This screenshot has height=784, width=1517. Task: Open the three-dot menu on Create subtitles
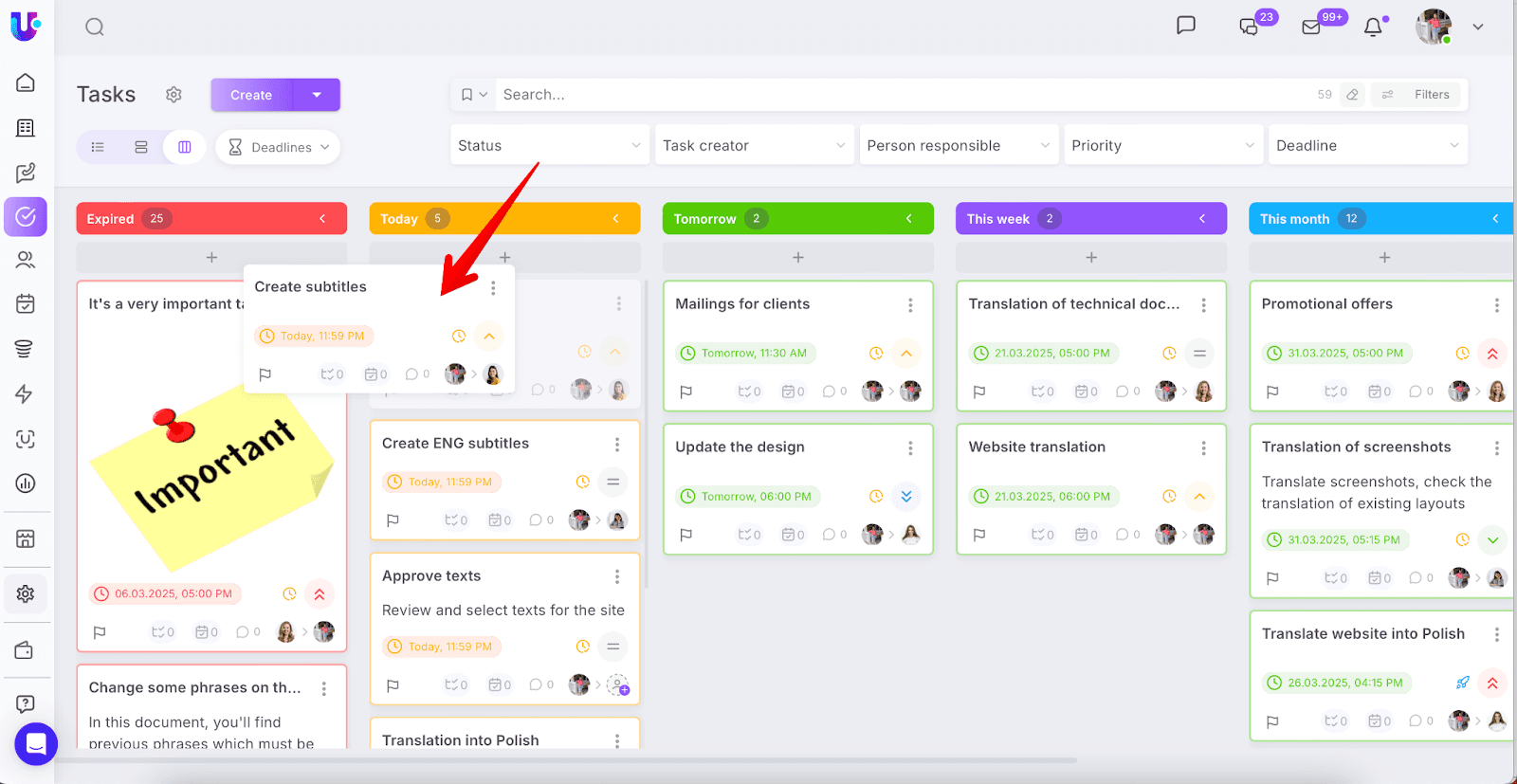[x=493, y=287]
